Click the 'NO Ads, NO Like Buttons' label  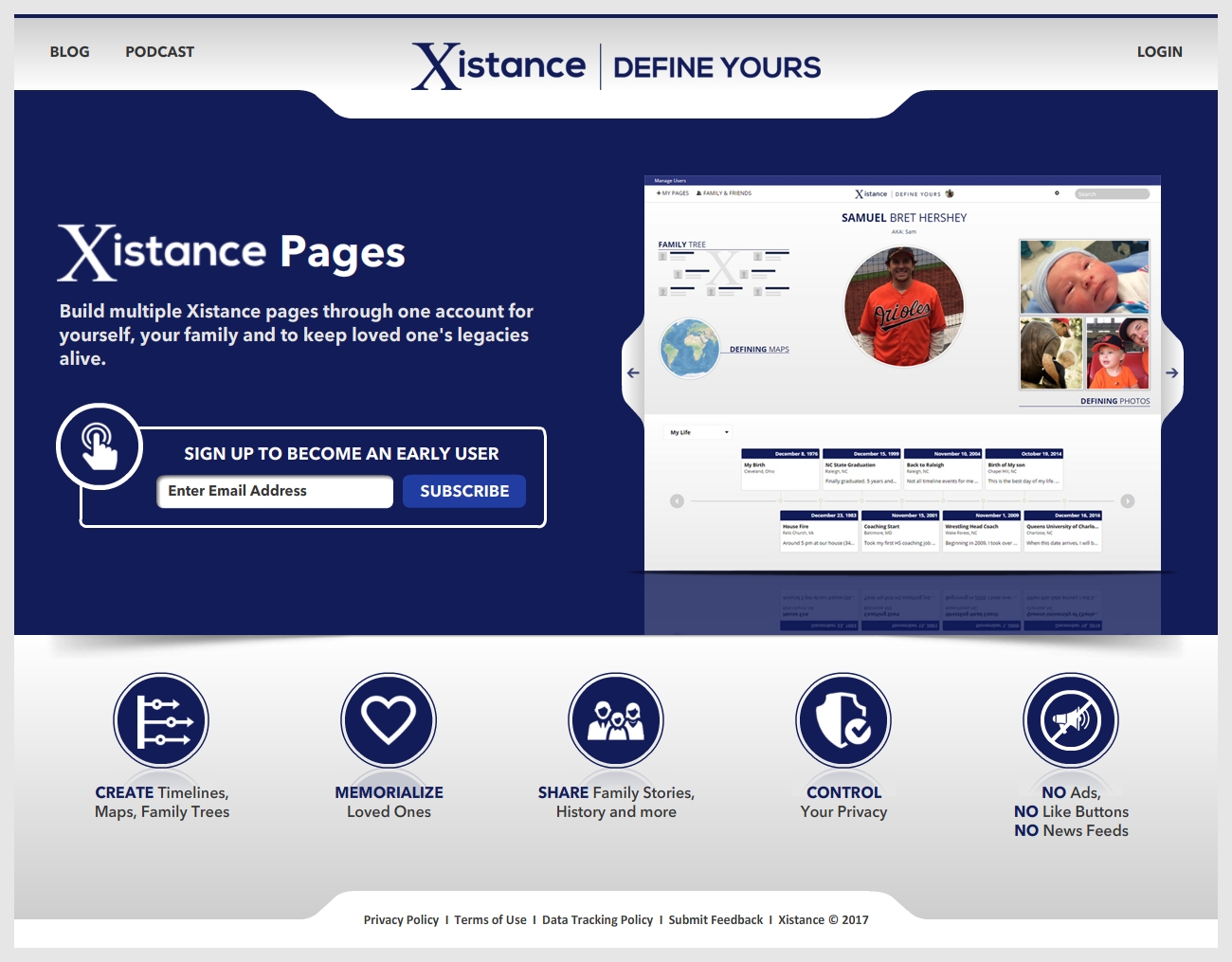point(1071,811)
